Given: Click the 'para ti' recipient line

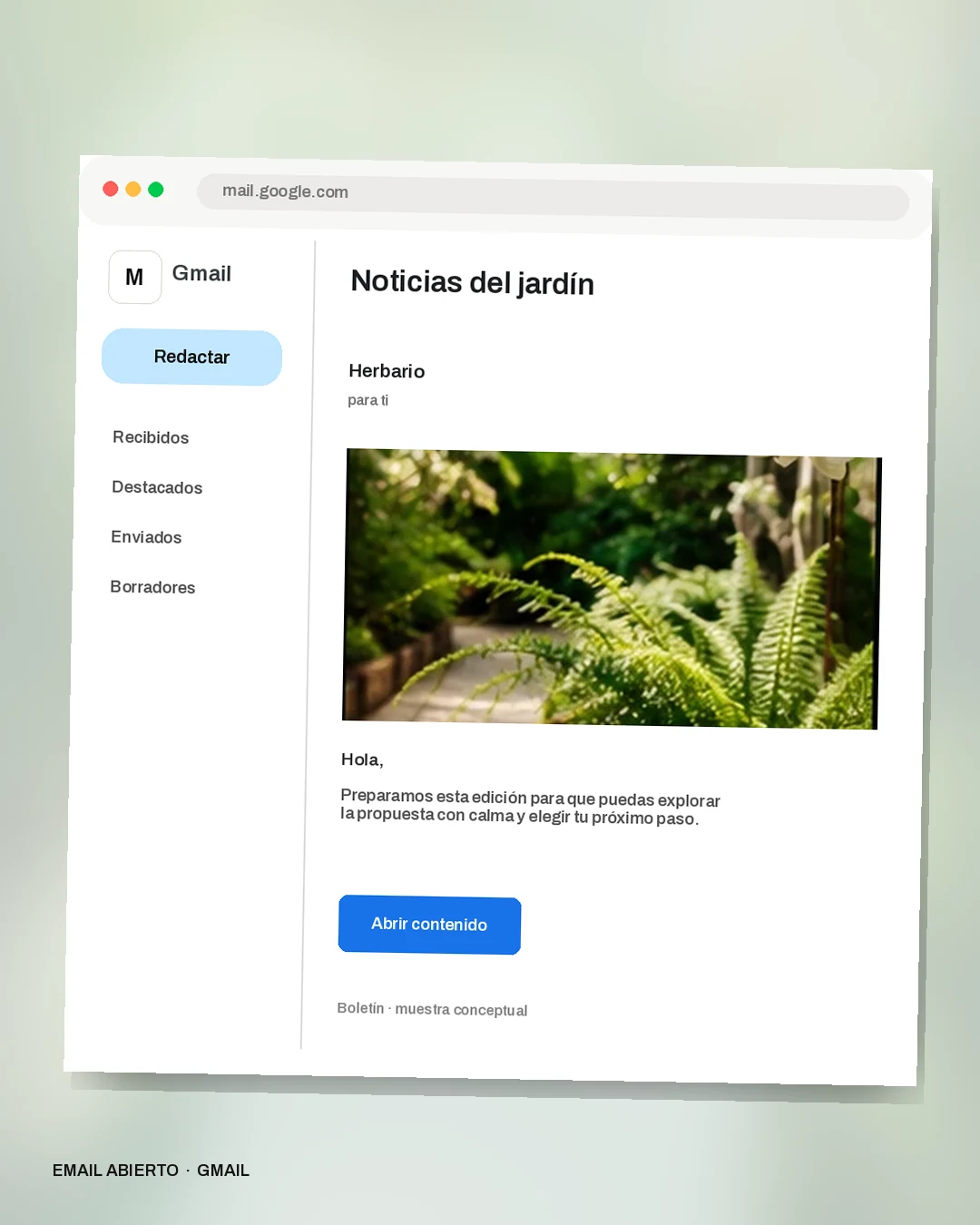Looking at the screenshot, I should click(x=367, y=400).
